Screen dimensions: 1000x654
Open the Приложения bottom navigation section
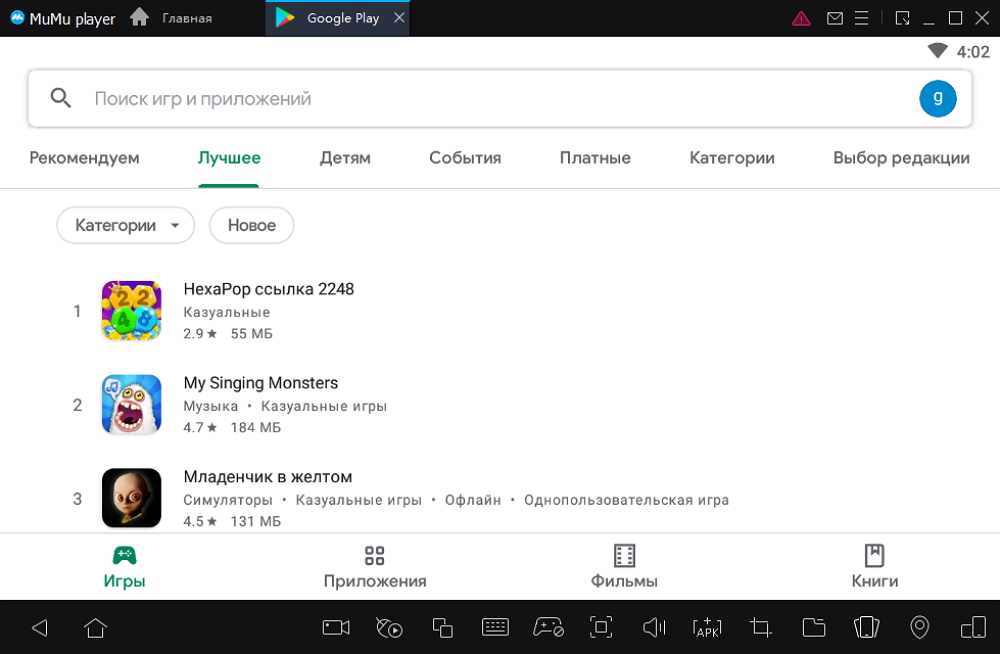tap(375, 567)
